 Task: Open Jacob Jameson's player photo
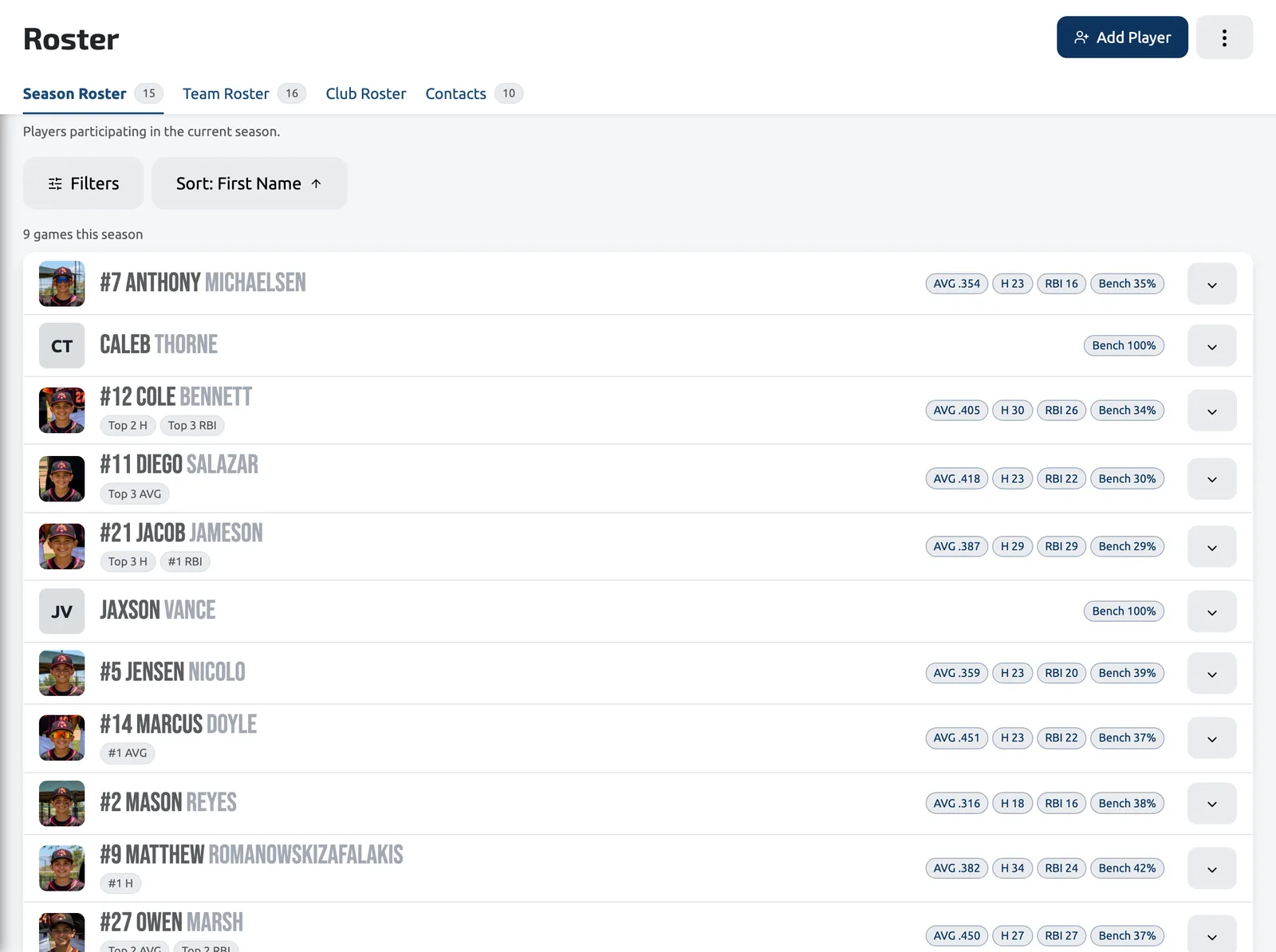coord(61,547)
